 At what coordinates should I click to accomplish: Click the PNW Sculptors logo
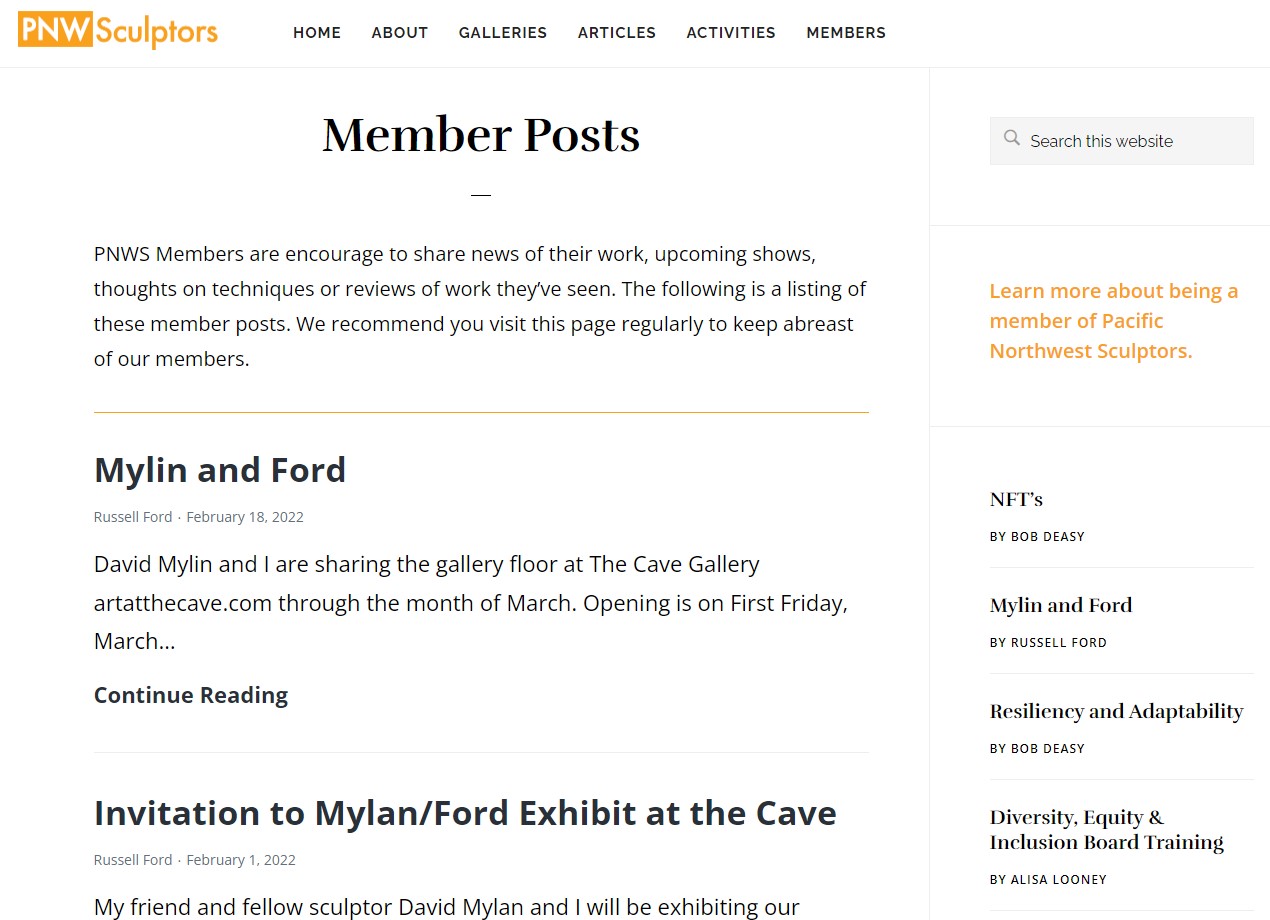point(118,31)
